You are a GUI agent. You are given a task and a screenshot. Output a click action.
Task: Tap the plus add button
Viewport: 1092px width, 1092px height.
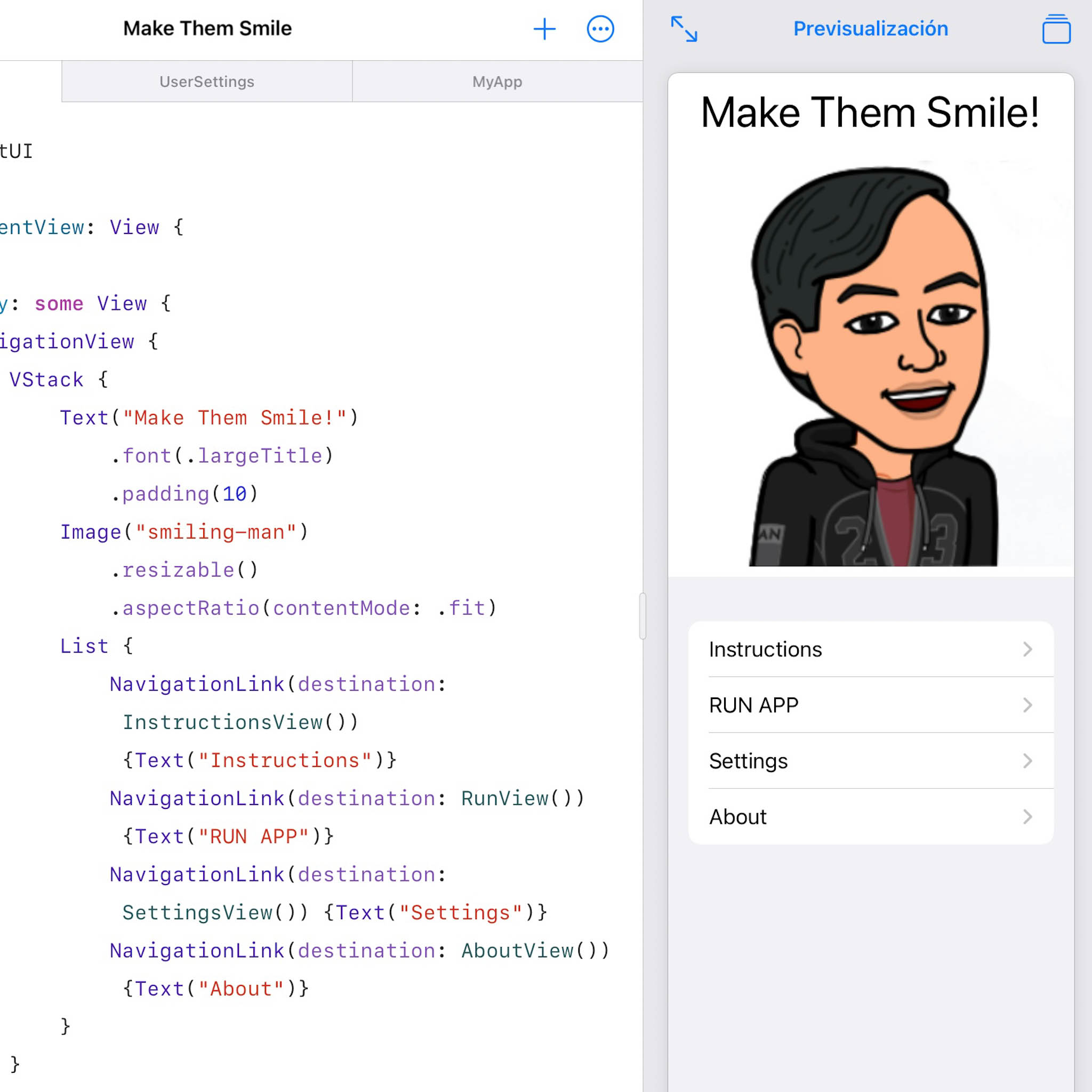tap(544, 29)
